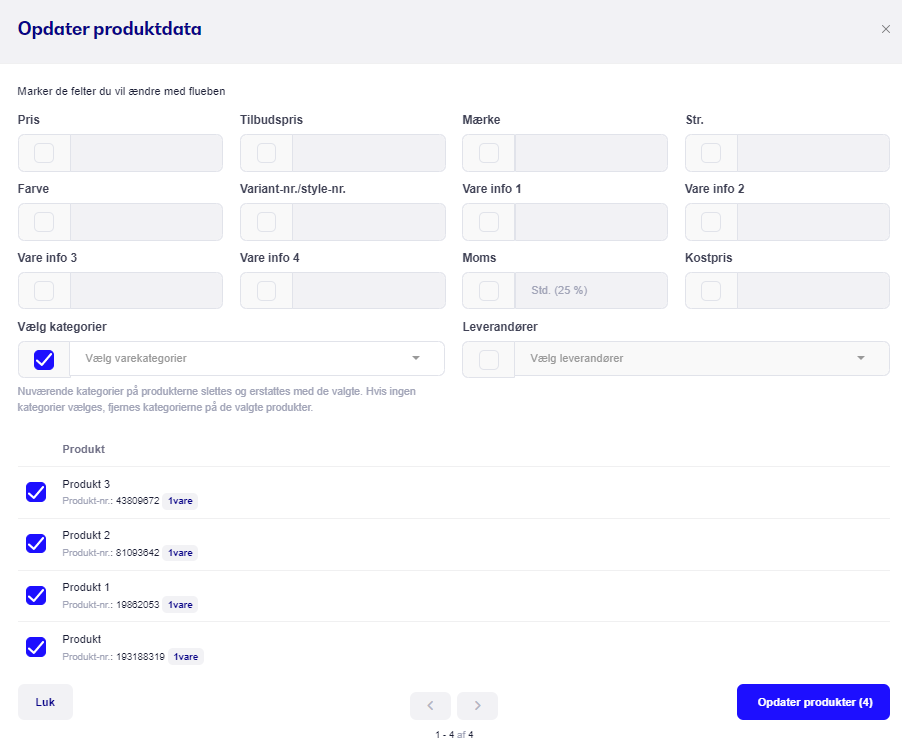Uncheck the Vælg kategorier checkbox
Viewport: 902px width, 744px height.
click(44, 360)
